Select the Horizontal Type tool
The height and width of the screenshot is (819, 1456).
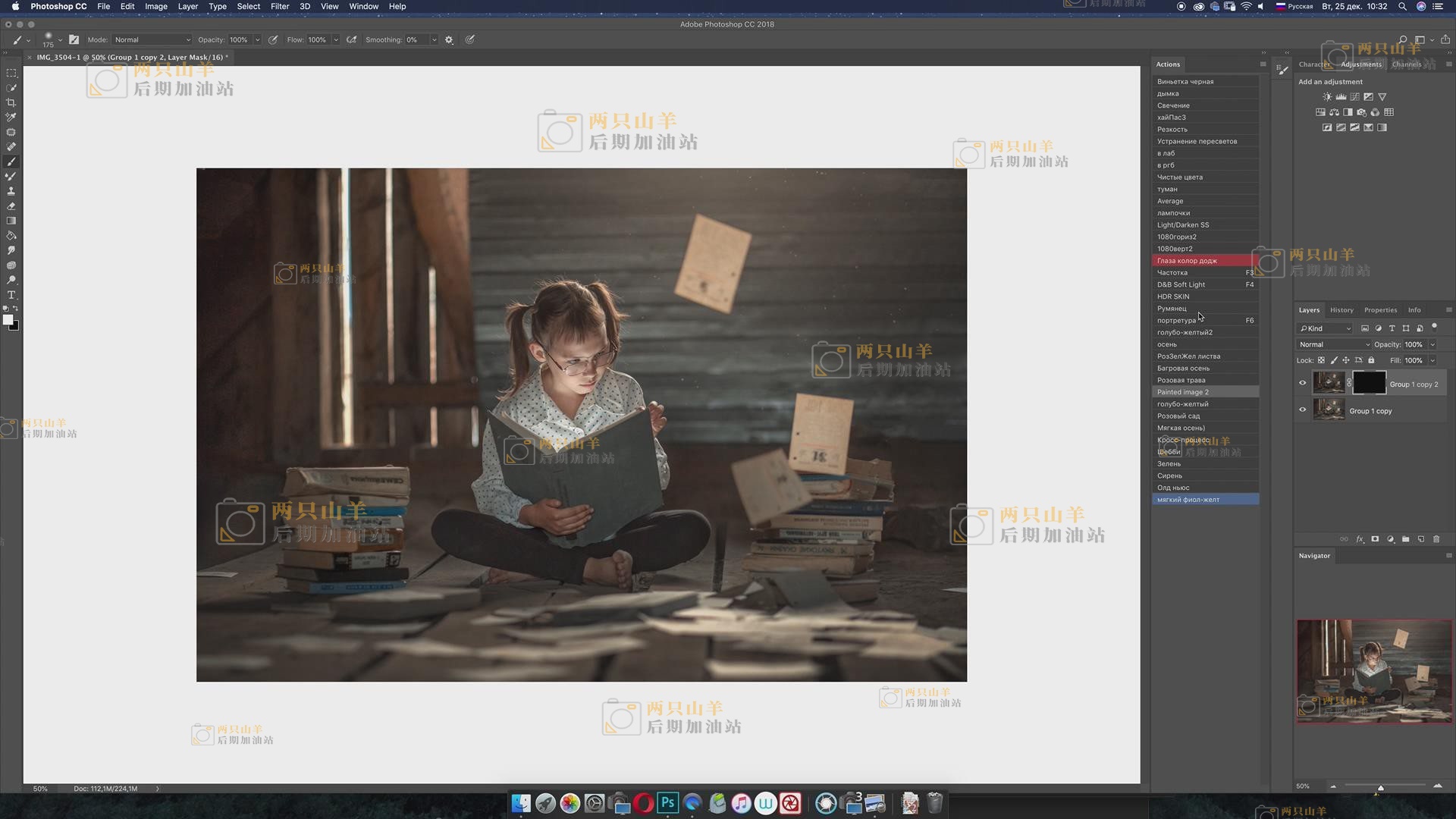11,295
